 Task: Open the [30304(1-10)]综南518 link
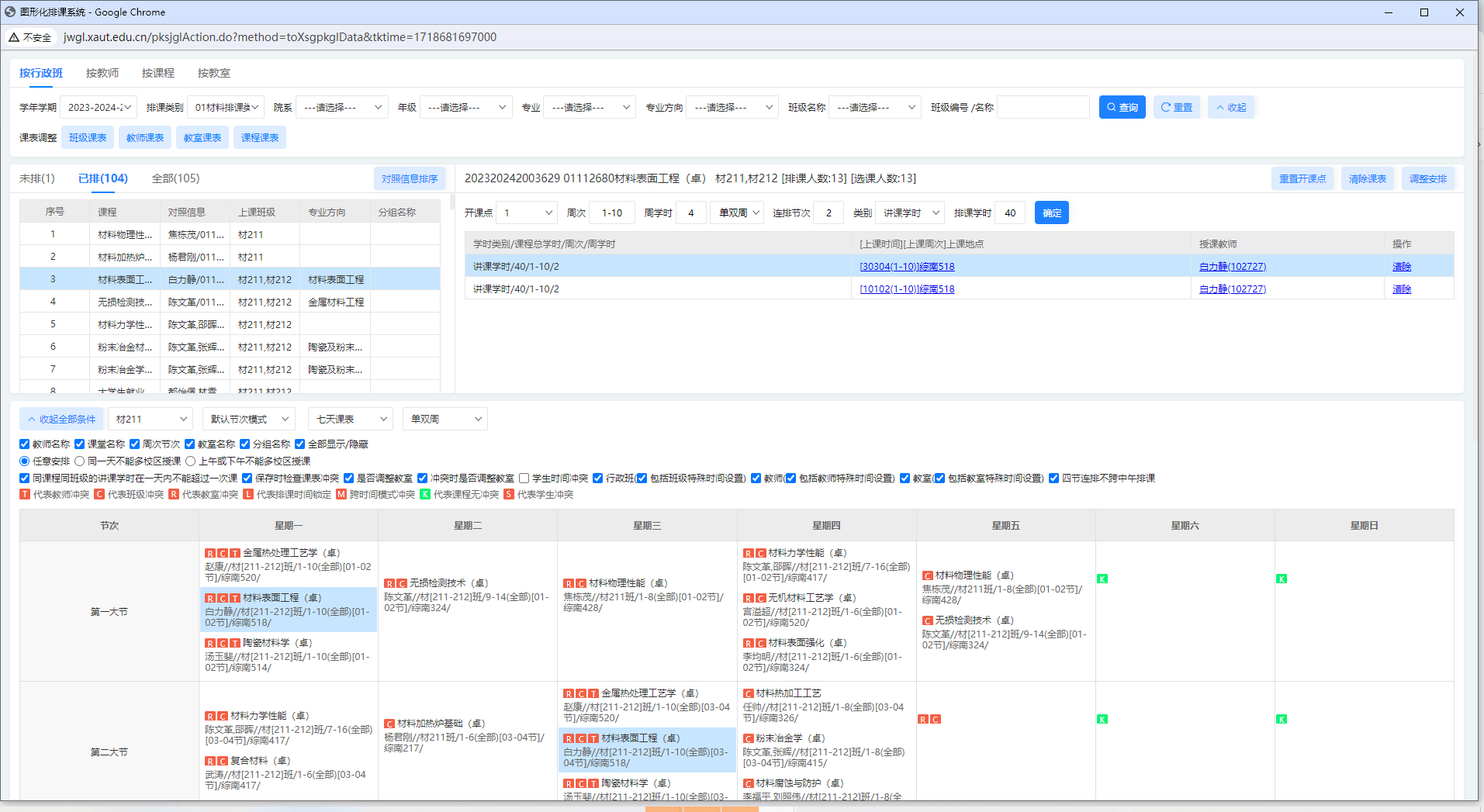pyautogui.click(x=907, y=267)
